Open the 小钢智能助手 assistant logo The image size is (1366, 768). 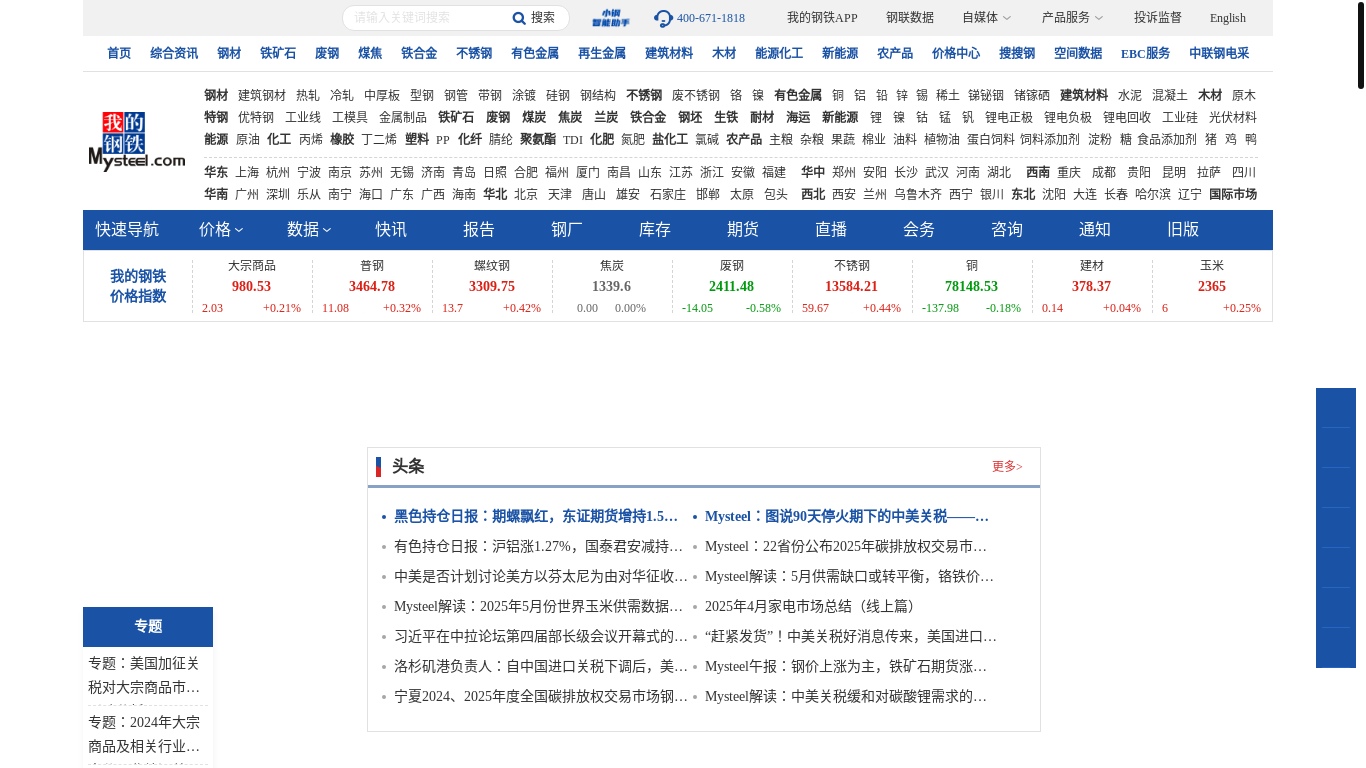point(610,18)
